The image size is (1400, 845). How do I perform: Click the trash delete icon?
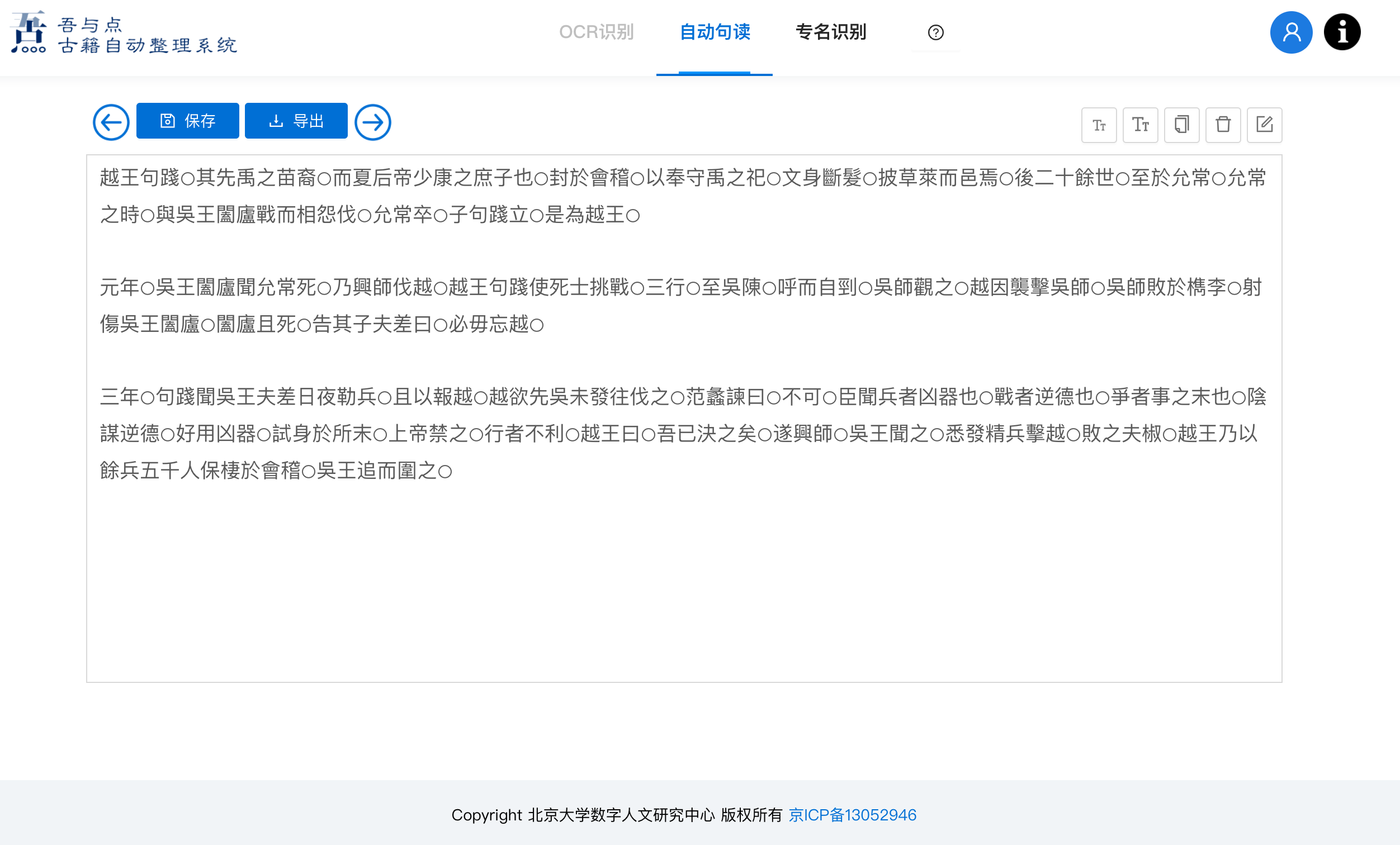pyautogui.click(x=1223, y=125)
